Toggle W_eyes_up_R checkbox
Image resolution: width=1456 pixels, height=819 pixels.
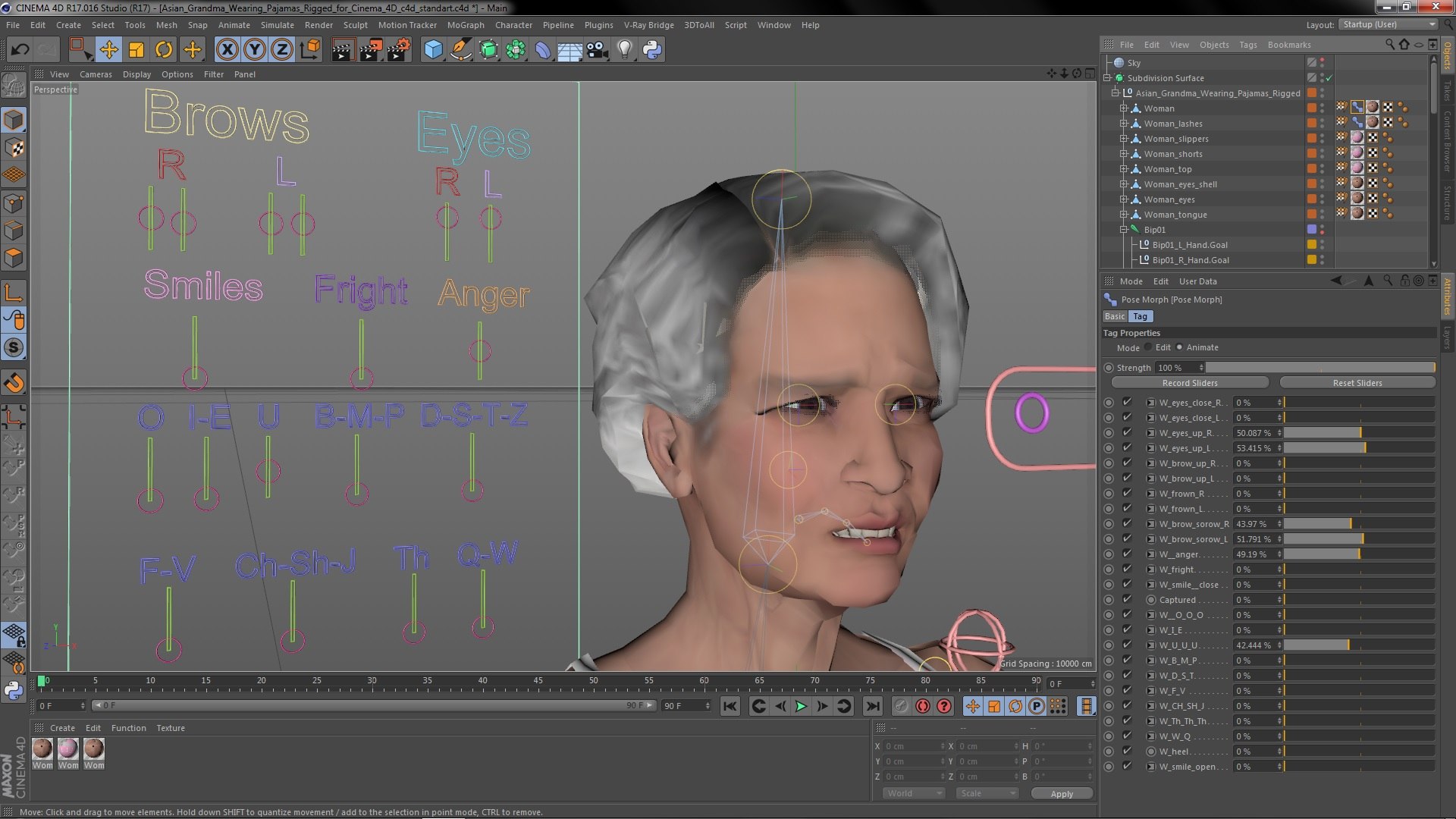[x=1127, y=432]
